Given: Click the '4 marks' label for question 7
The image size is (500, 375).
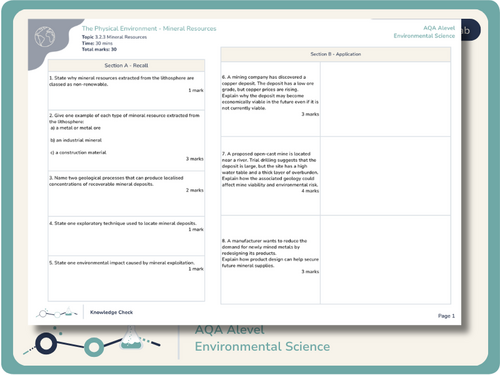Looking at the screenshot, I should pos(310,191).
